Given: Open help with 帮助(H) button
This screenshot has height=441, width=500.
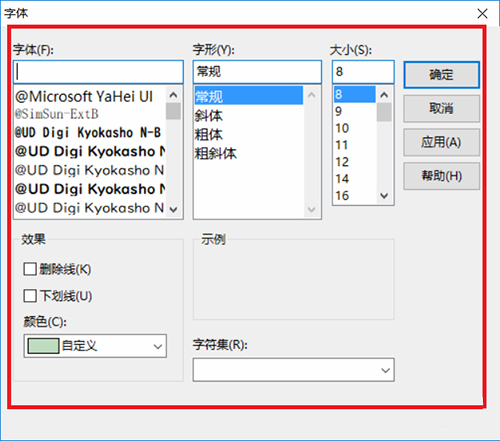Looking at the screenshot, I should click(x=441, y=176).
